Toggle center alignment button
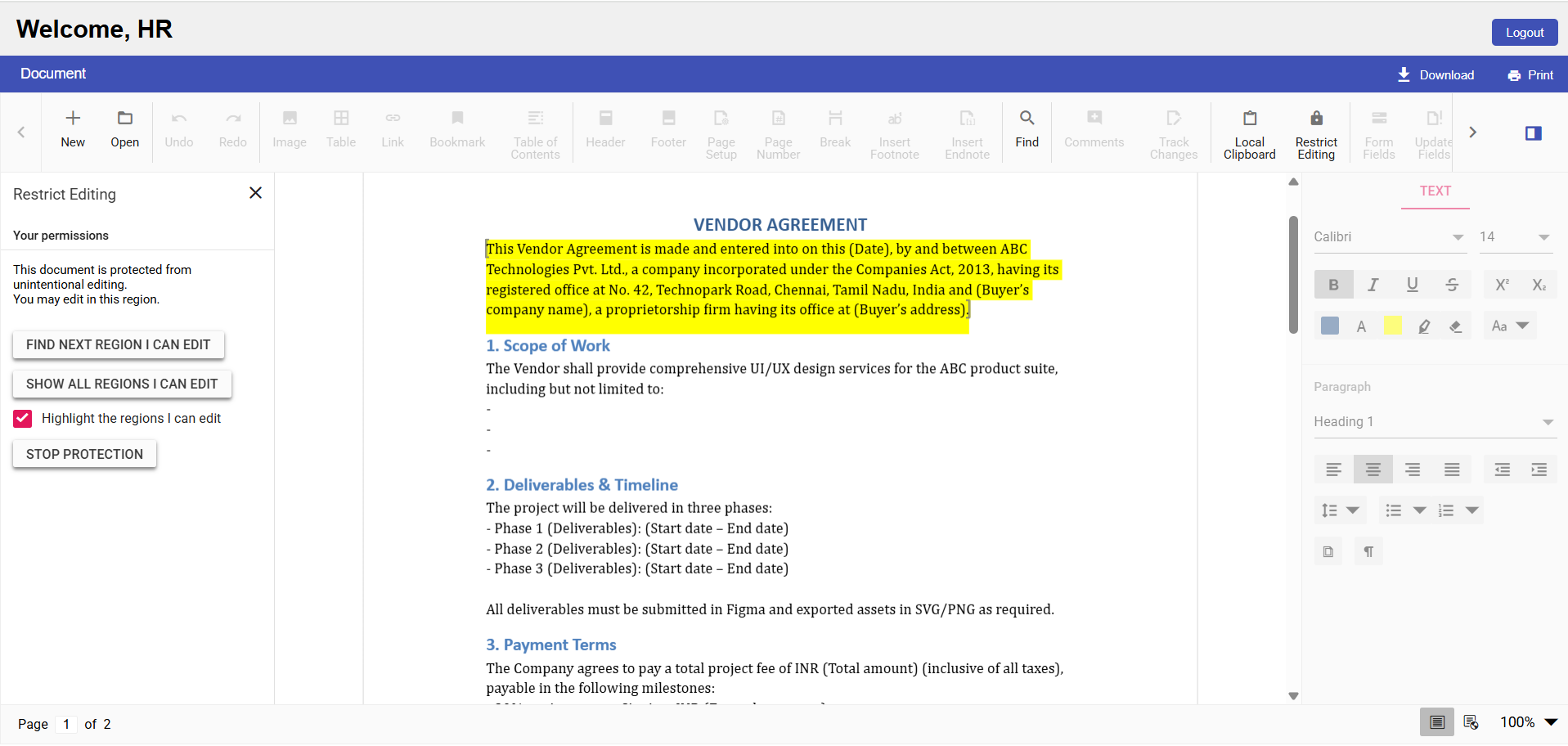Image resolution: width=1568 pixels, height=746 pixels. pos(1373,470)
